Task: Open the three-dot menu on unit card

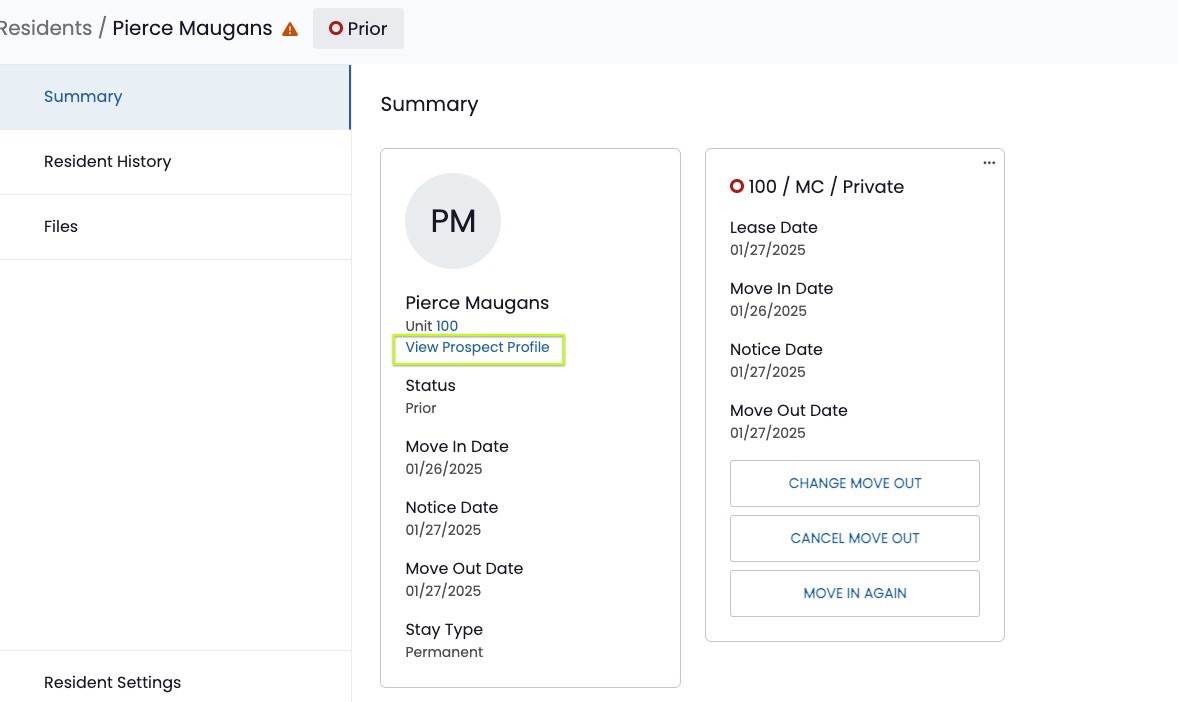Action: (x=989, y=162)
